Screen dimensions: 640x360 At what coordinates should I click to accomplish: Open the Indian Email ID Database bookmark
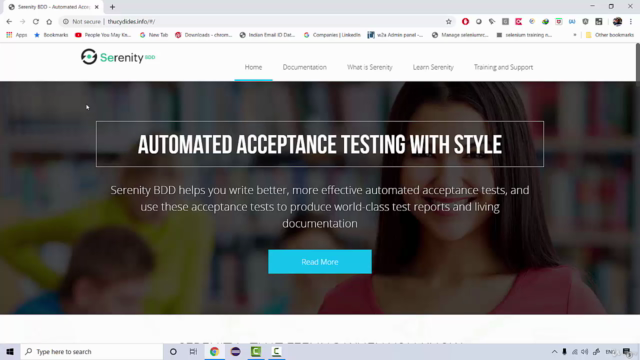point(267,35)
